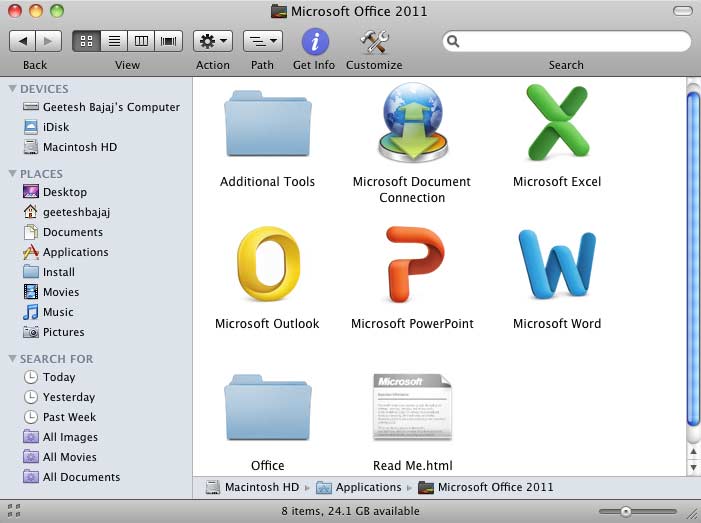Open the Action gear dropdown
This screenshot has height=523, width=701.
tap(213, 42)
